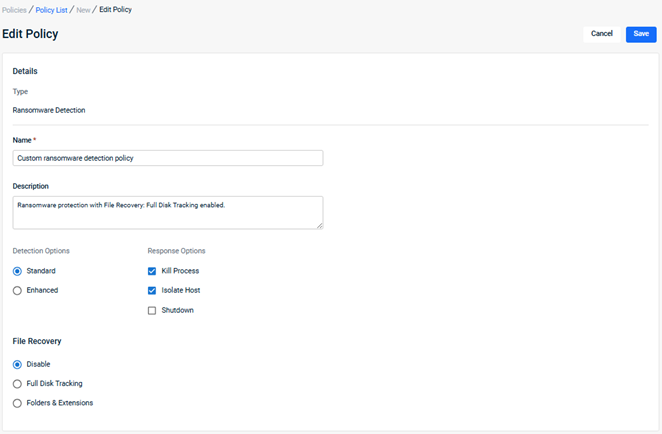Select Disable under File Recovery
Screen dimensions: 662x434
(x=17, y=364)
